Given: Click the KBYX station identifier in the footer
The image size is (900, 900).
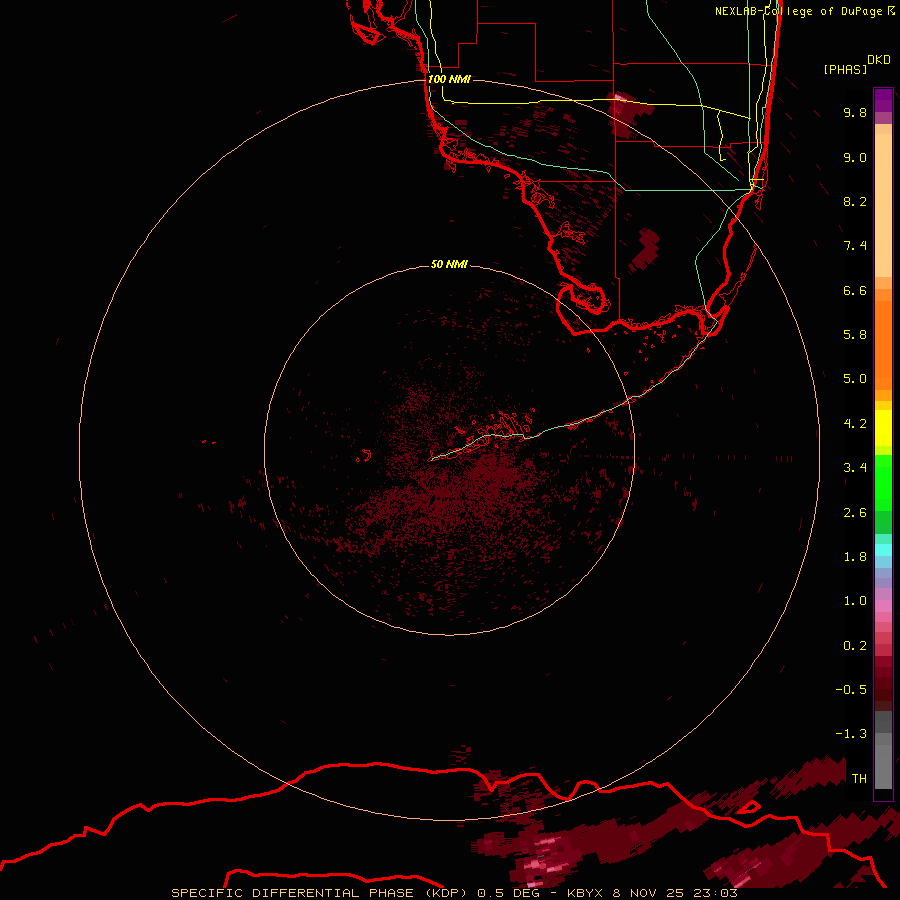Looking at the screenshot, I should 585,893.
